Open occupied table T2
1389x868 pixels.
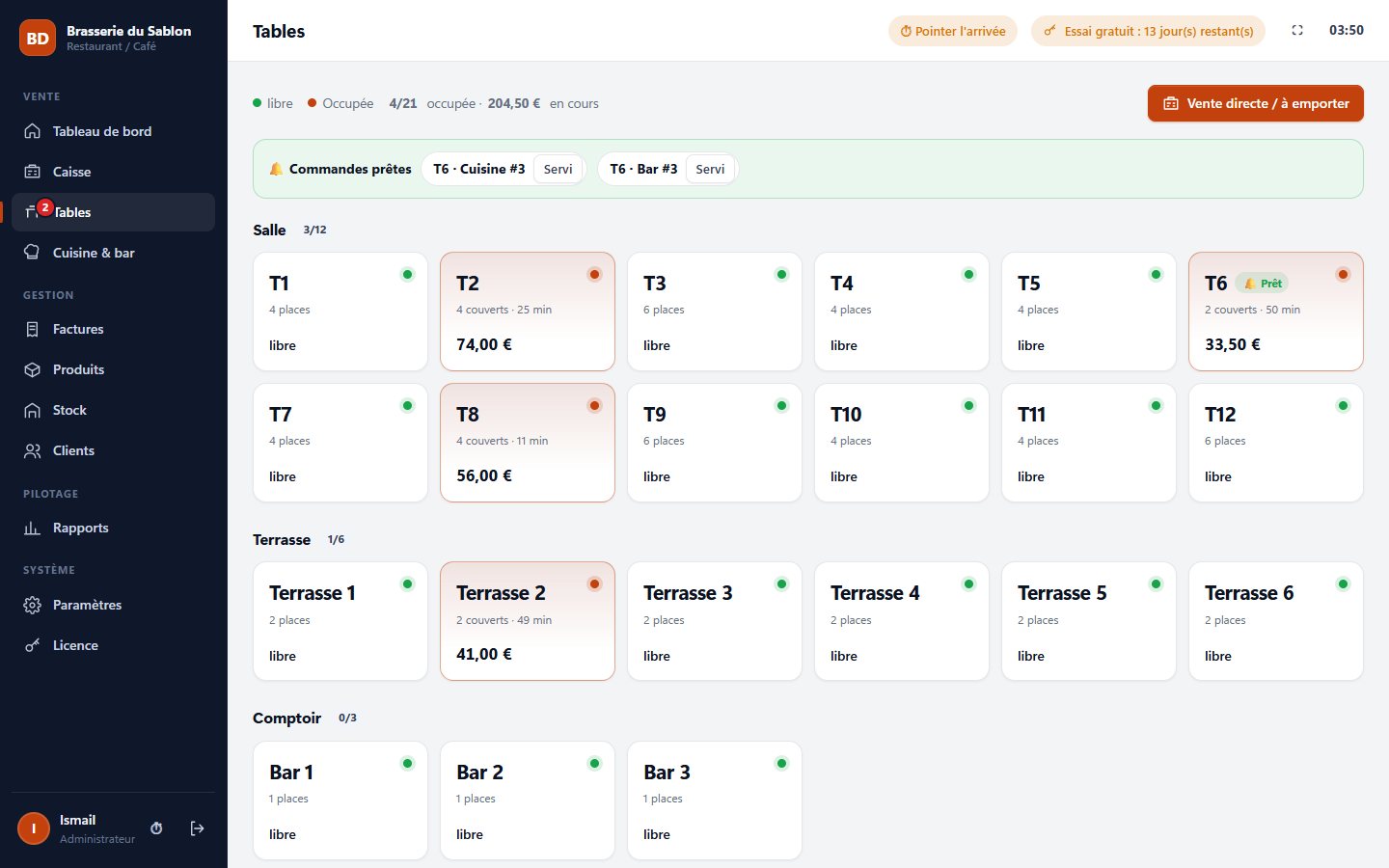pos(528,312)
